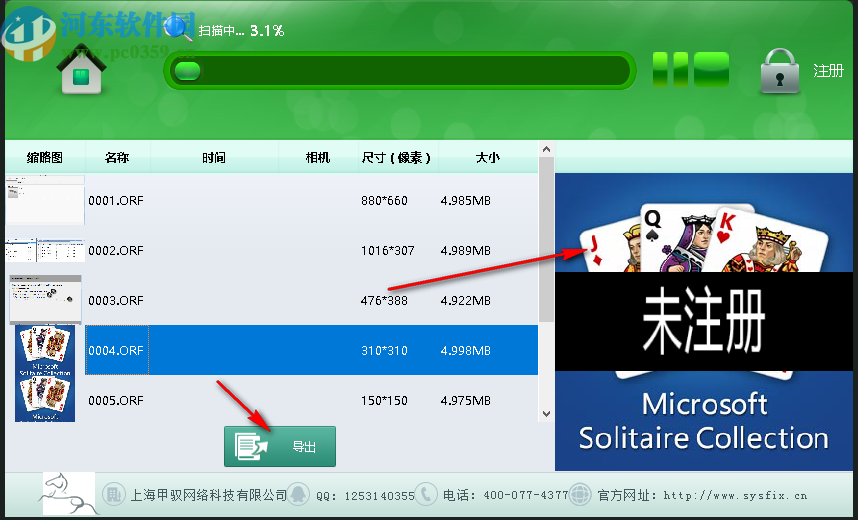
Task: Select file 0003.ORF
Action: 116,300
